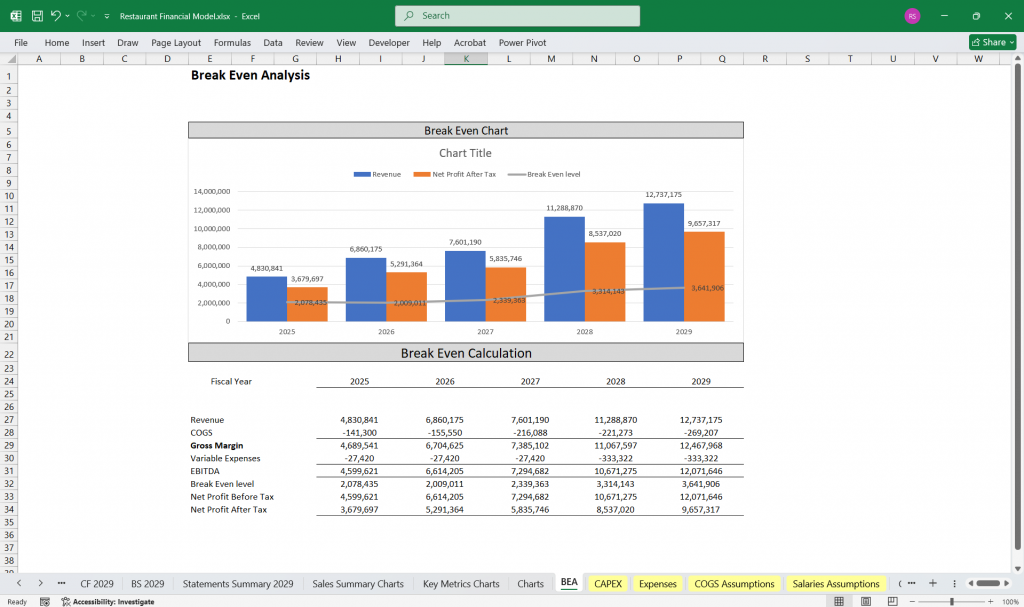The height and width of the screenshot is (607, 1024).
Task: Open the Customize Quick Access Toolbar dropdown
Action: (x=106, y=15)
